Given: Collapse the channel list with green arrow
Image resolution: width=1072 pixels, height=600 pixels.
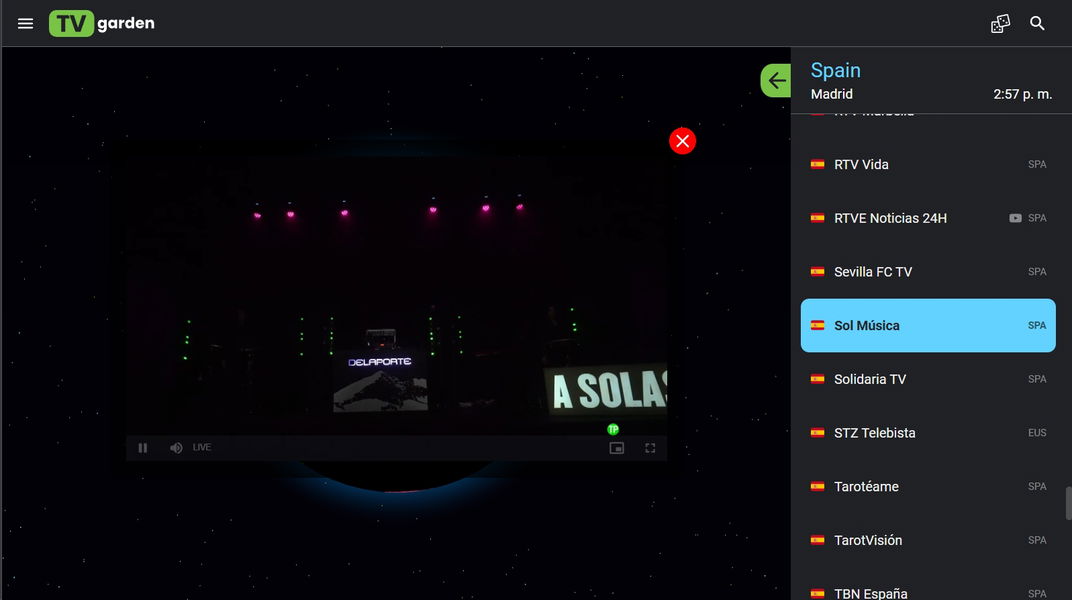Looking at the screenshot, I should [x=776, y=81].
